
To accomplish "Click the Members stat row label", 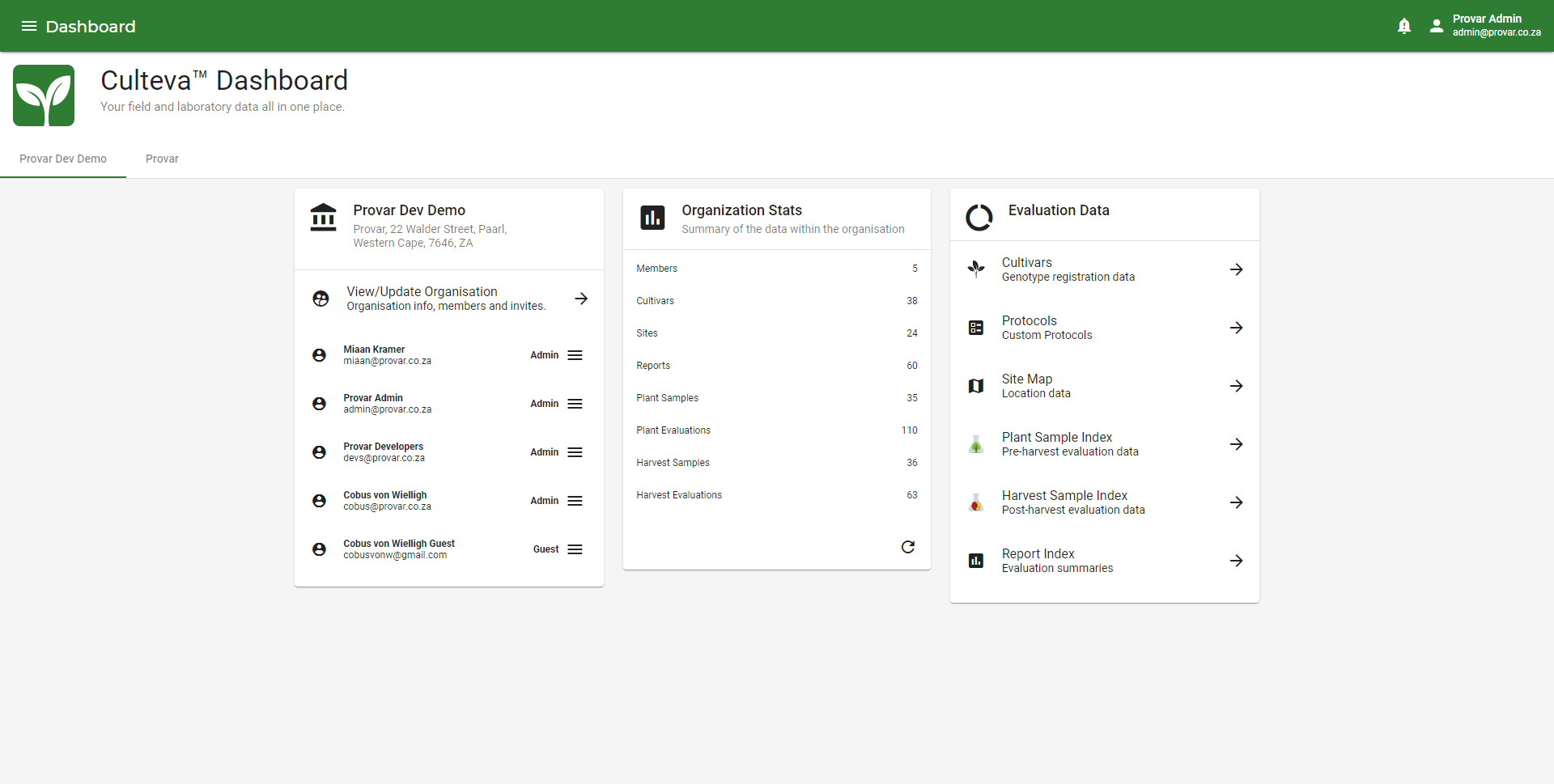I will 656,269.
